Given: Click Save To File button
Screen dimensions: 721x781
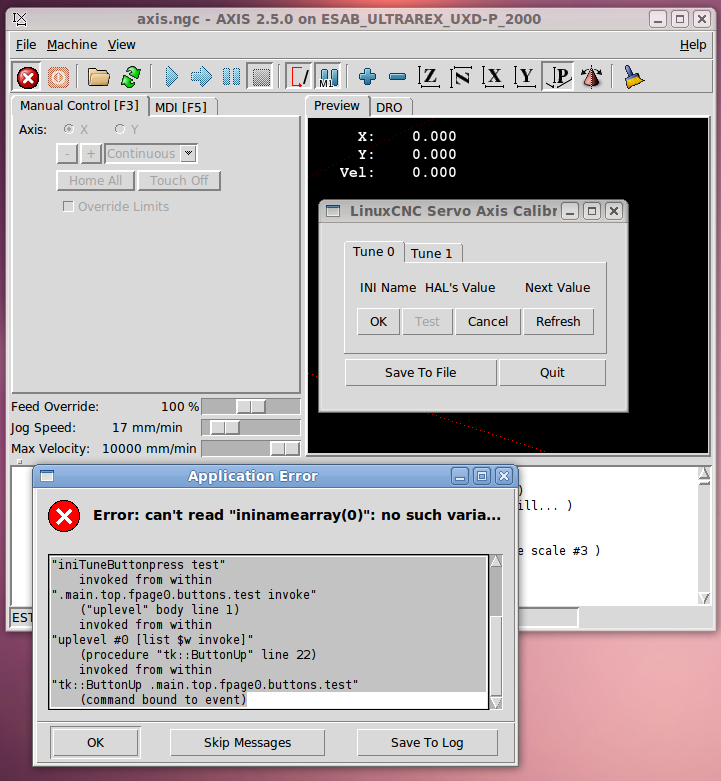Looking at the screenshot, I should [x=421, y=373].
